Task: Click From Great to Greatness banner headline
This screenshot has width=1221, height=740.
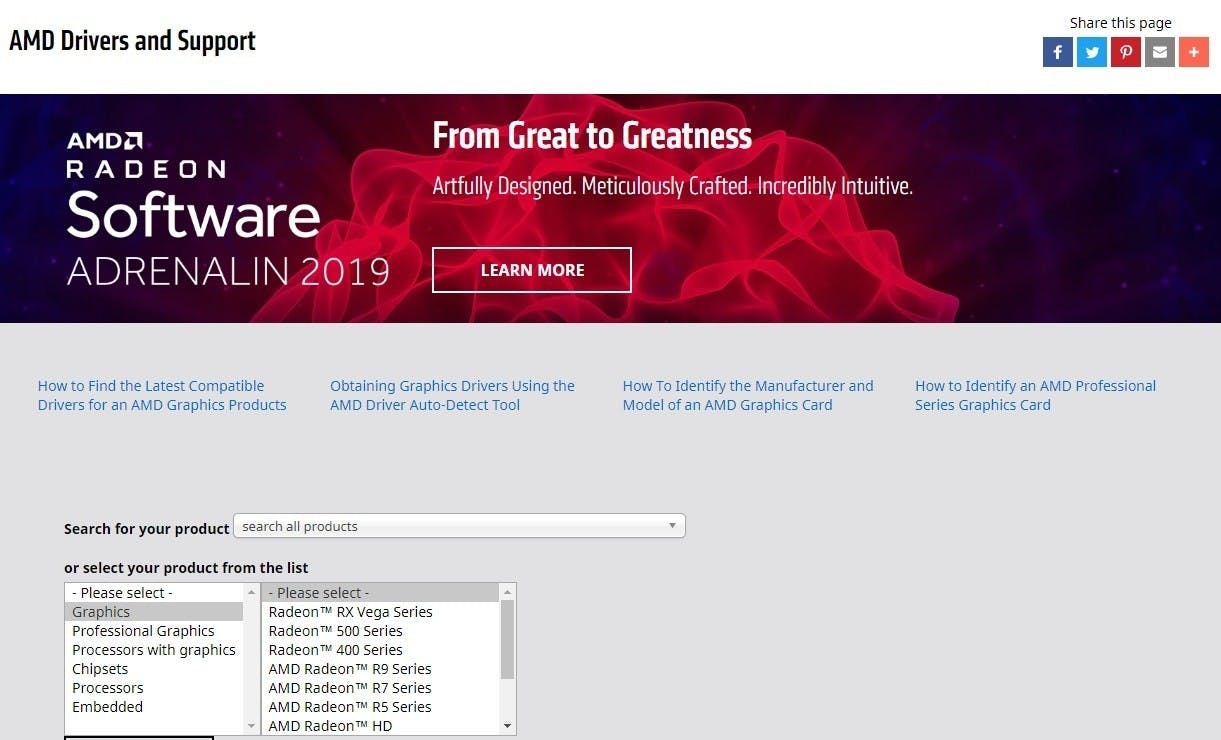Action: coord(592,135)
